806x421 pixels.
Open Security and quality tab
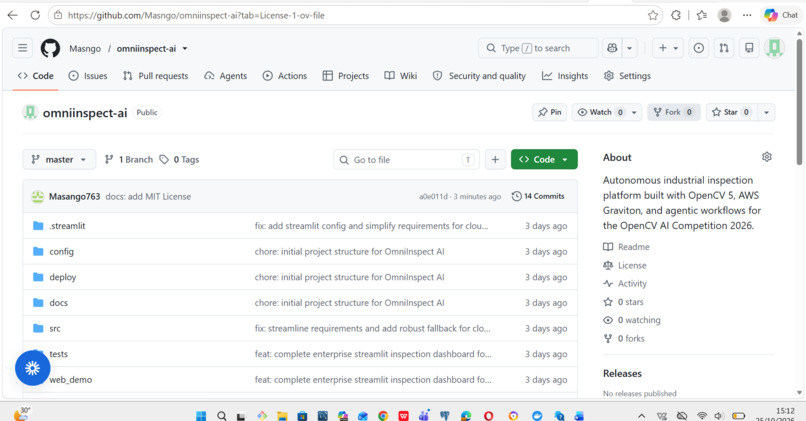point(479,76)
